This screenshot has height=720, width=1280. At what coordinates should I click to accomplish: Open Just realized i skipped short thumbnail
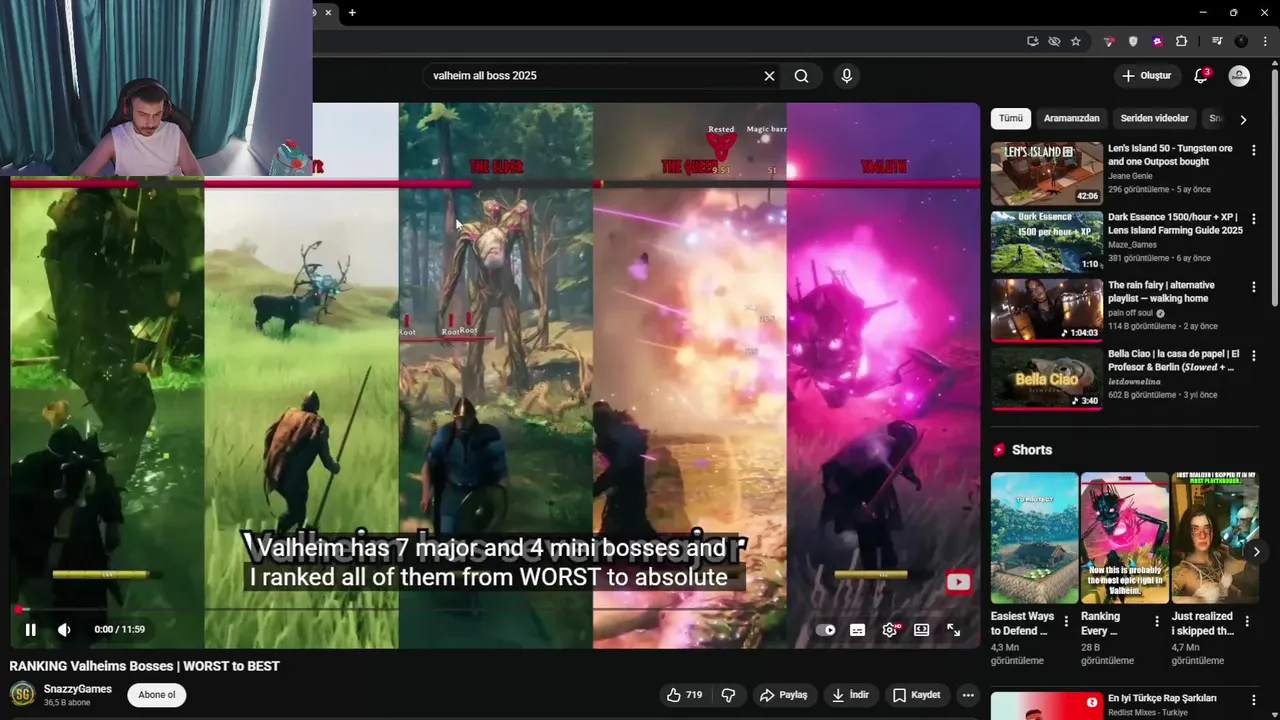pos(1215,537)
